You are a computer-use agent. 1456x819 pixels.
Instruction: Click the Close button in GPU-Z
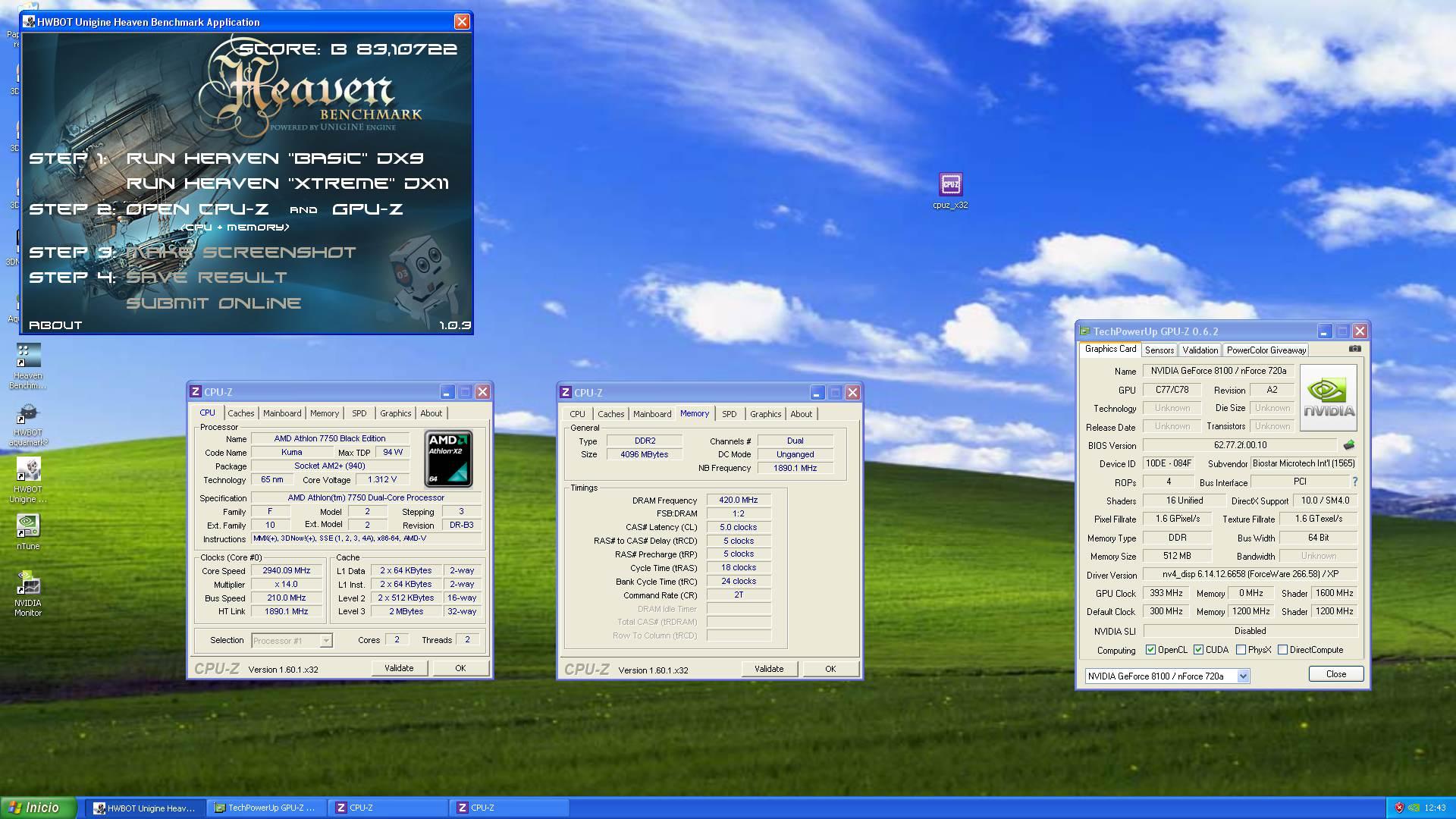[x=1336, y=674]
